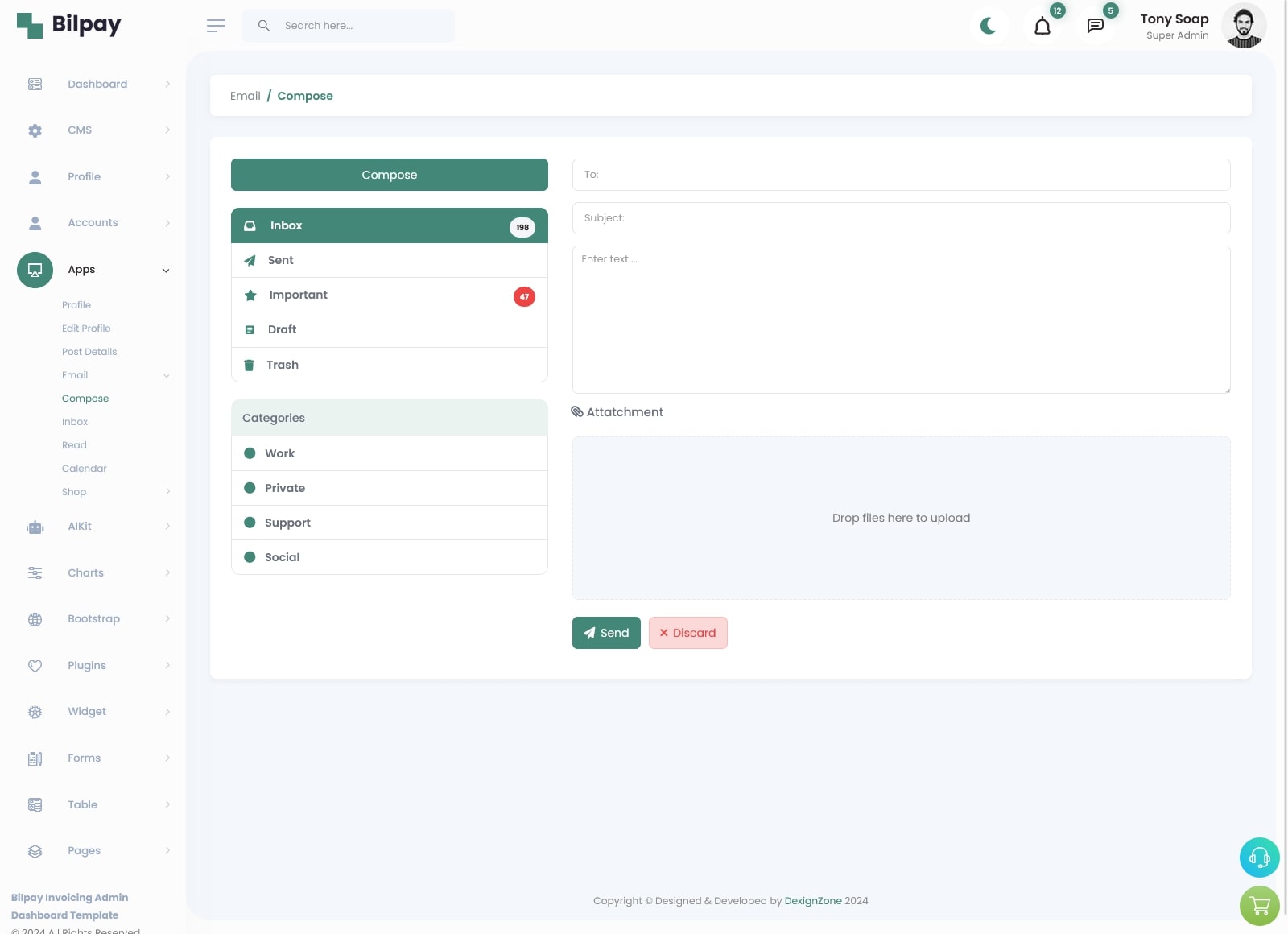
Task: Click the Charts sidebar icon
Action: [35, 573]
